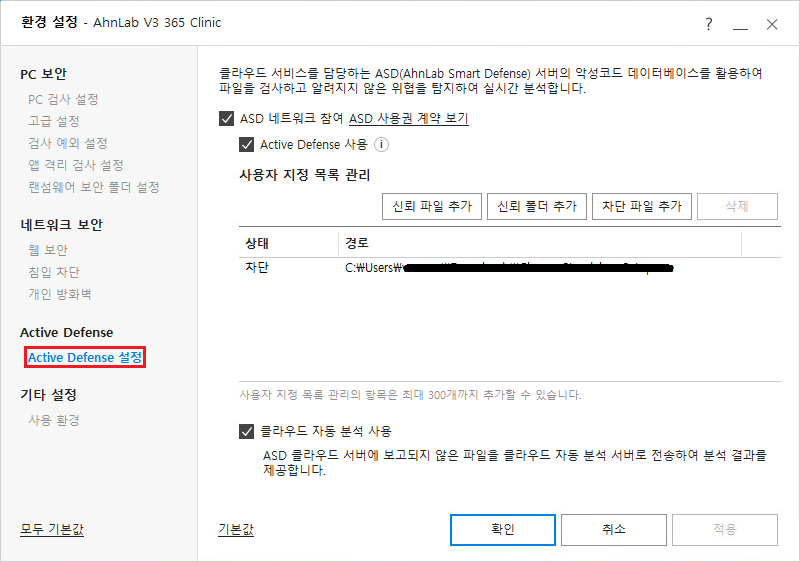Open 고급 설정 menu item
Screen dimensions: 800x562
[x=54, y=121]
